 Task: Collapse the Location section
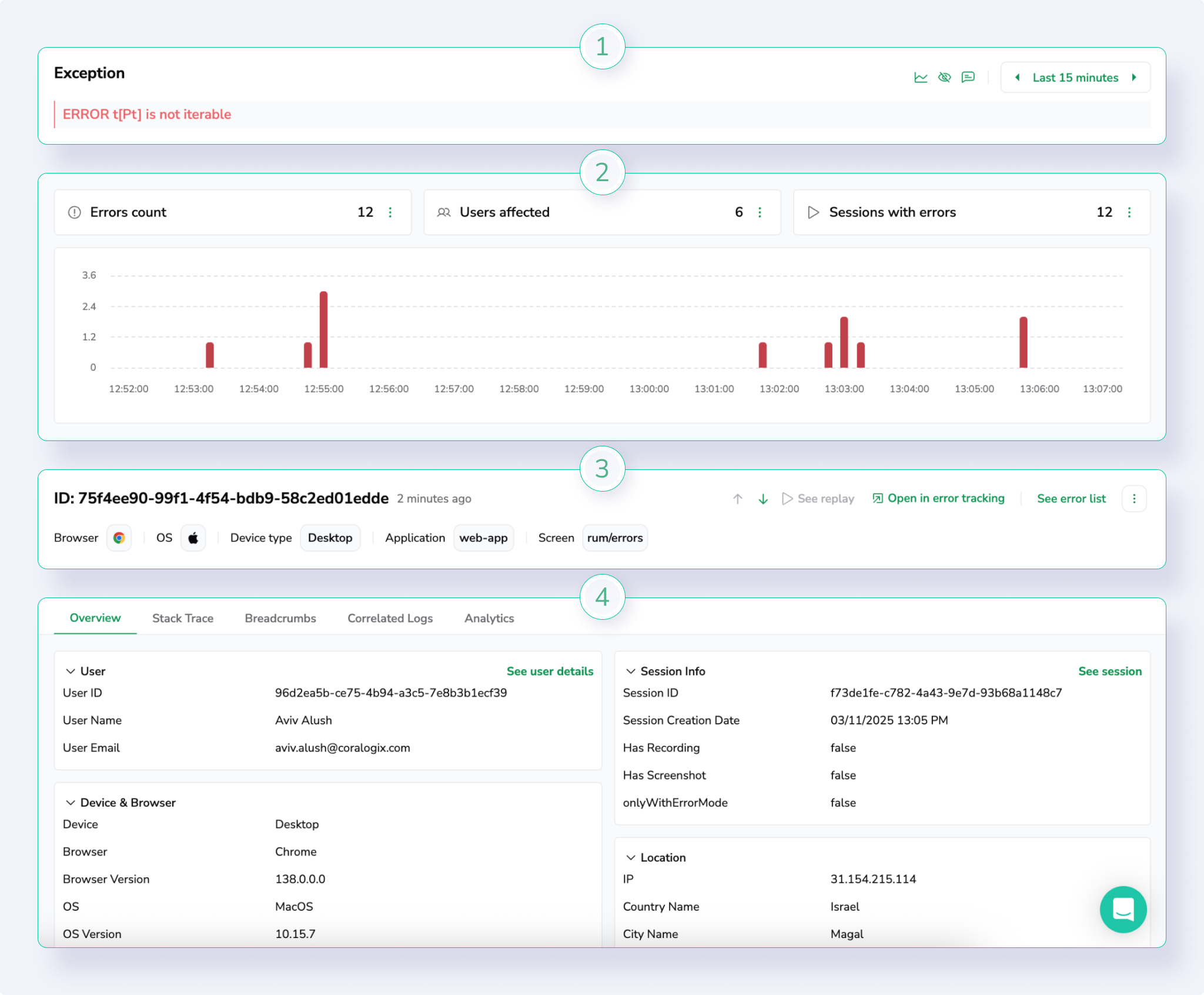(x=631, y=857)
